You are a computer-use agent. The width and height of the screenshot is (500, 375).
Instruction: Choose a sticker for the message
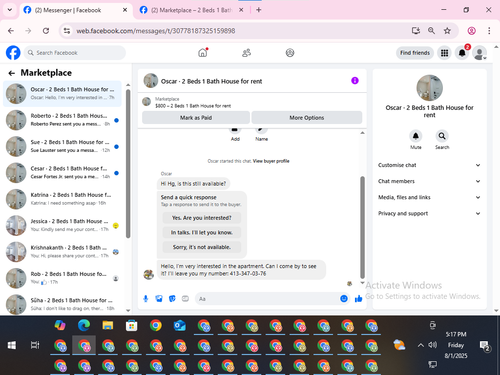tap(172, 299)
